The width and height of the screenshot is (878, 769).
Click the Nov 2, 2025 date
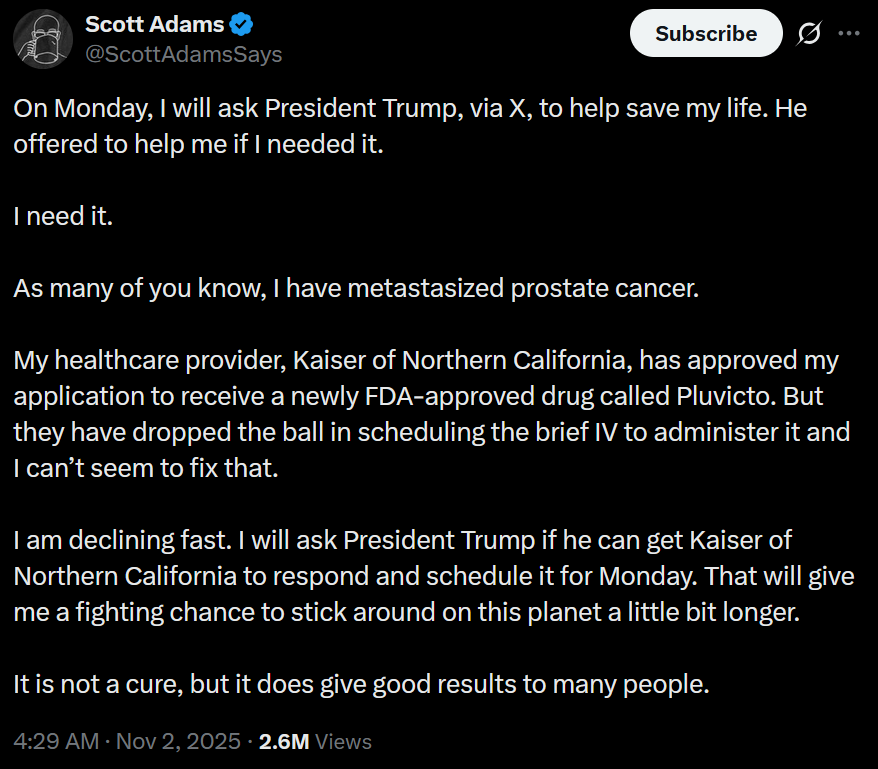178,742
